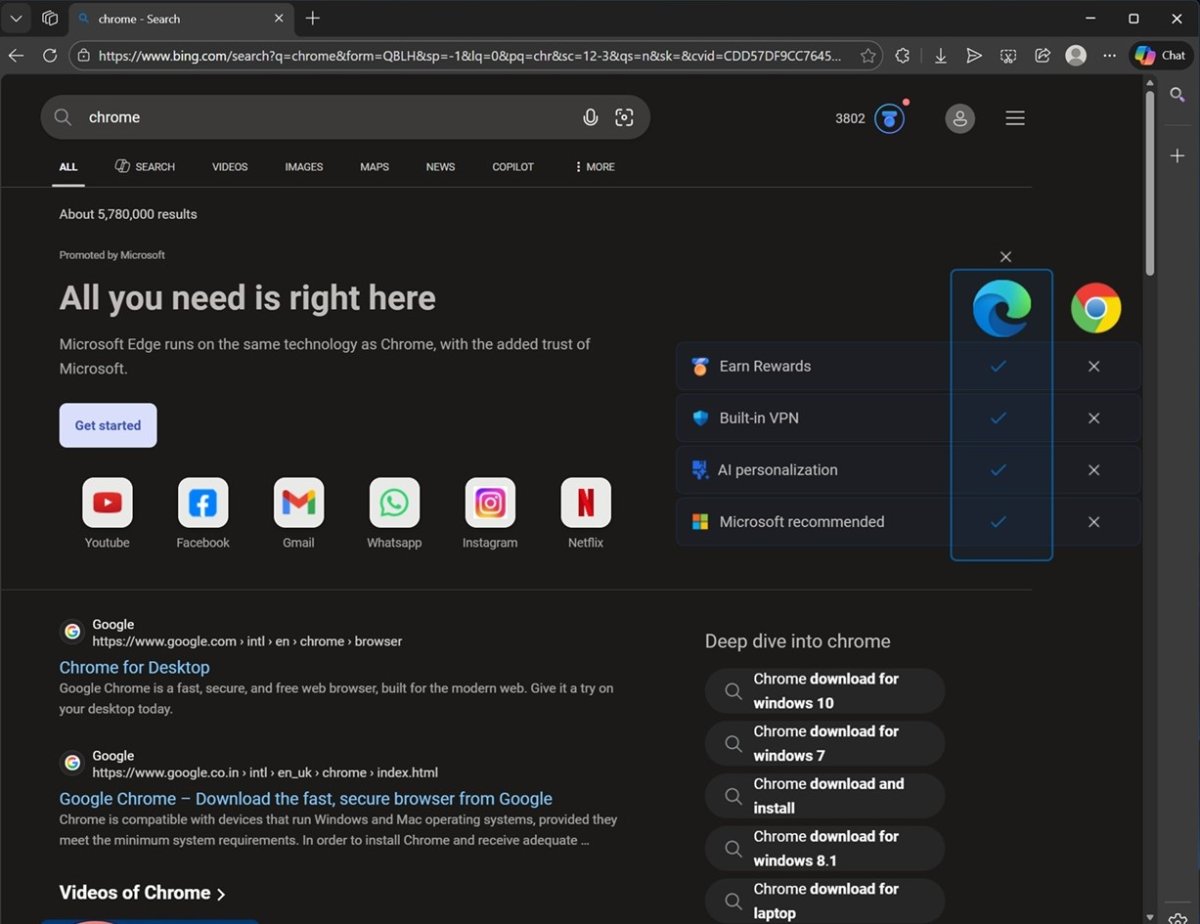Click the Microsoft Rewards medal icon
Image resolution: width=1200 pixels, height=924 pixels.
(x=889, y=119)
